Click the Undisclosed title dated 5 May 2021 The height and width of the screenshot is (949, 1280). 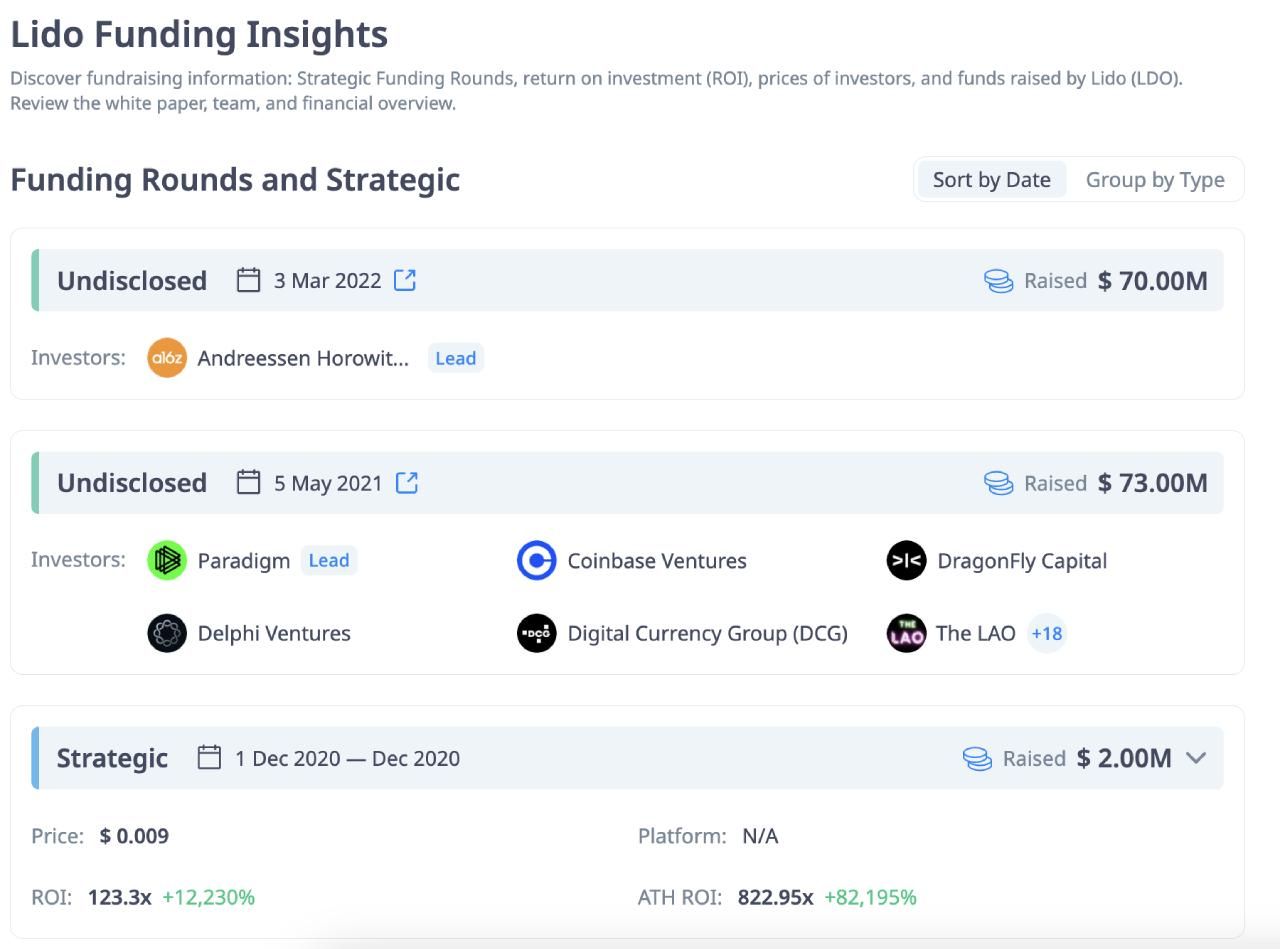132,483
